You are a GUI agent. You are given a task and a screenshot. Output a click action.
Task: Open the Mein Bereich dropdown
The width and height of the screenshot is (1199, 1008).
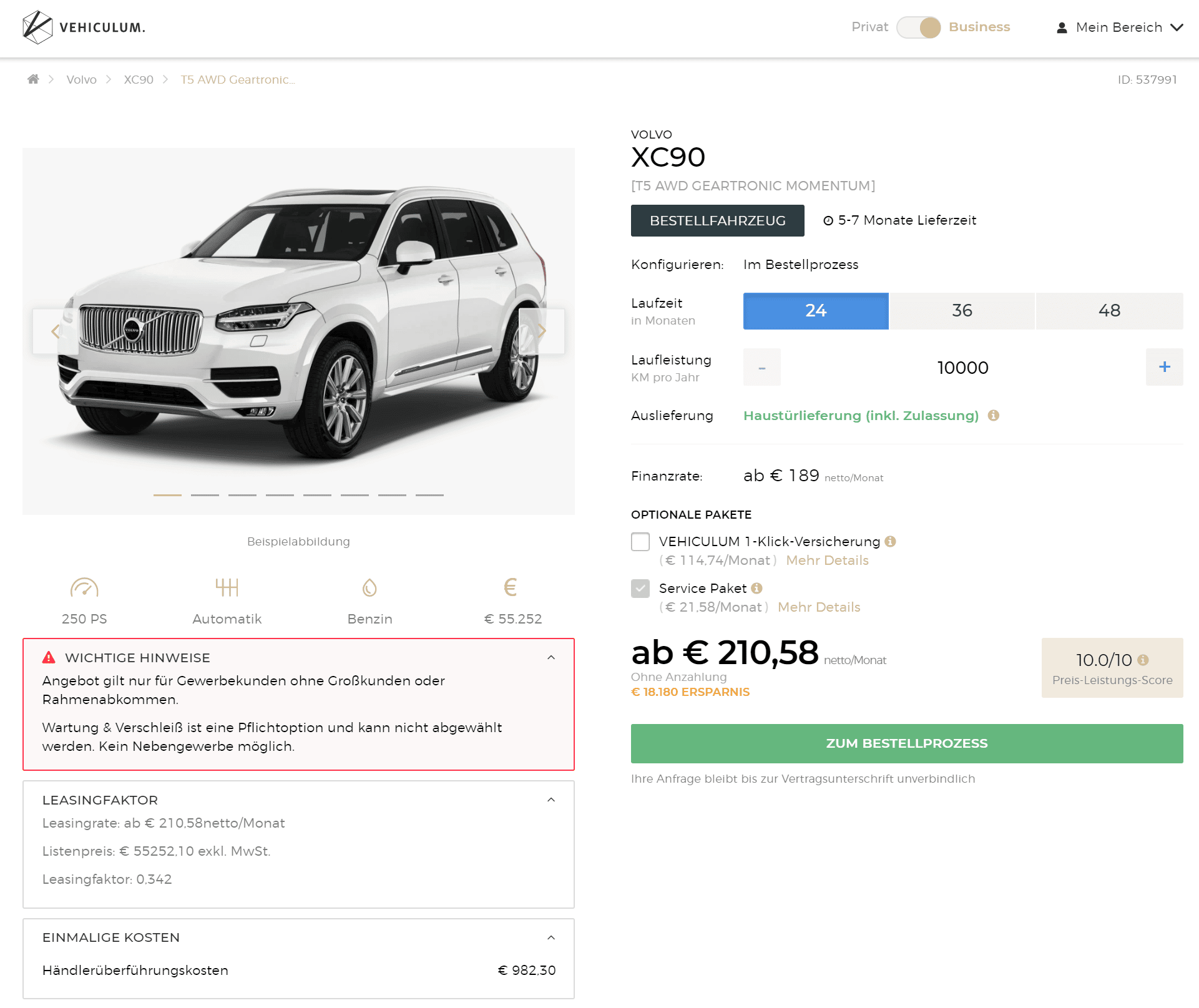[1120, 27]
